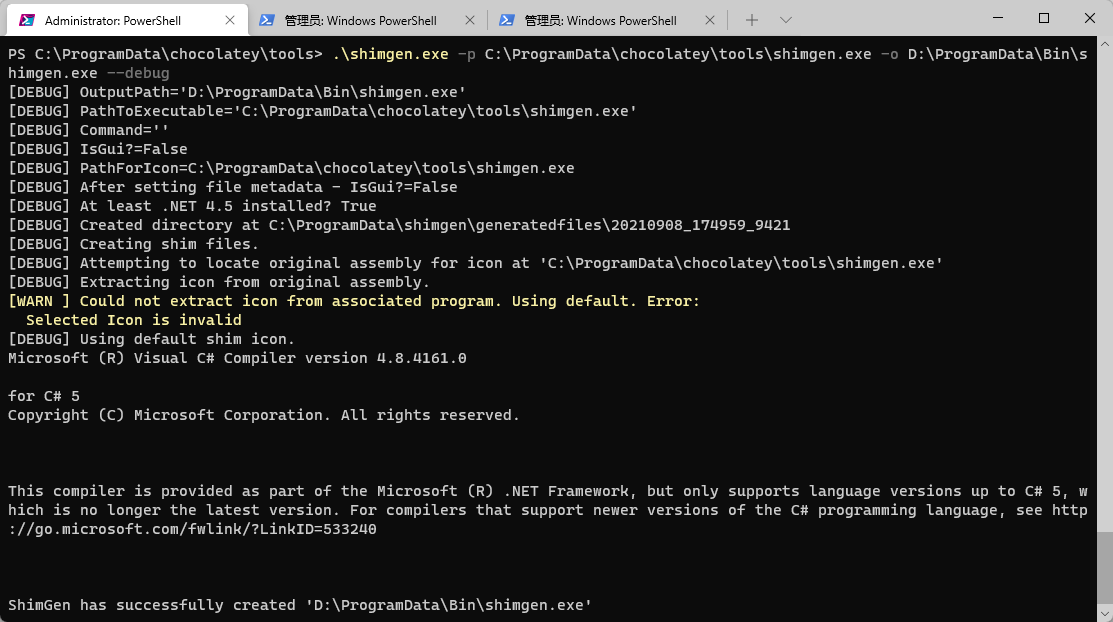Open a new tab with plus icon
Screen dimensions: 1113x622
[x=752, y=20]
